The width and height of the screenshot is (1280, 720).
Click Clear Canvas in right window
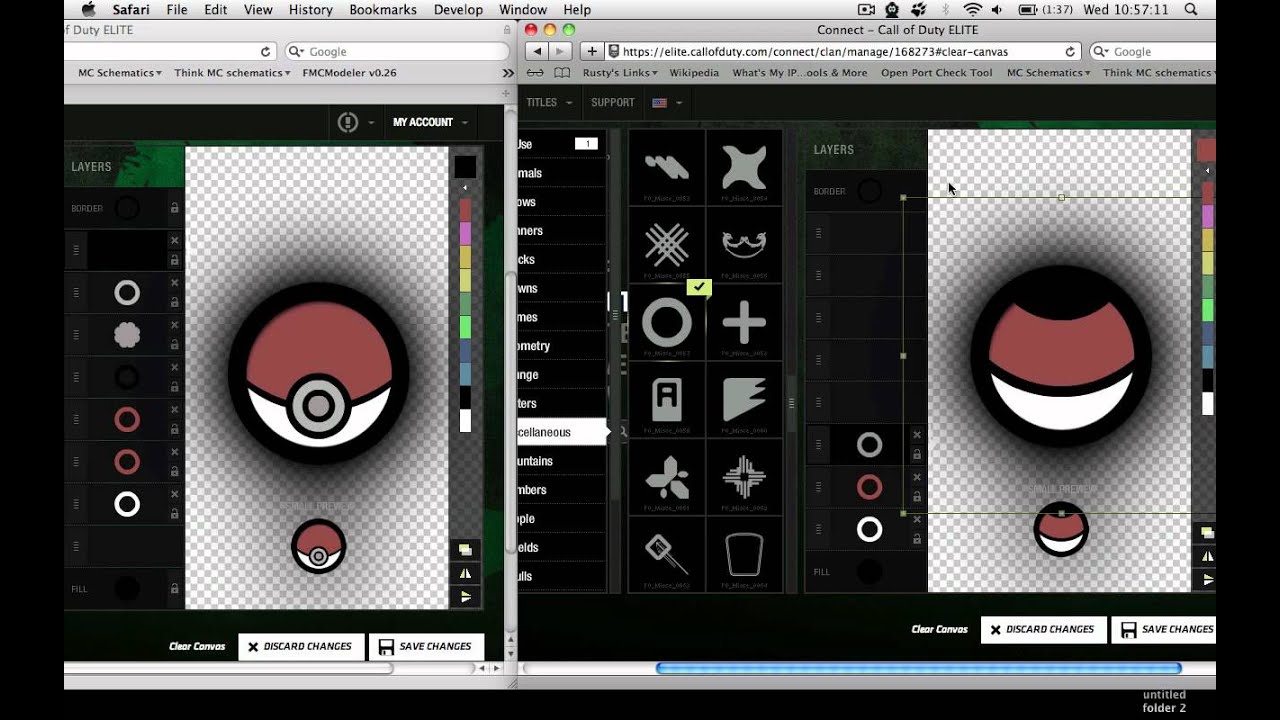tap(940, 630)
